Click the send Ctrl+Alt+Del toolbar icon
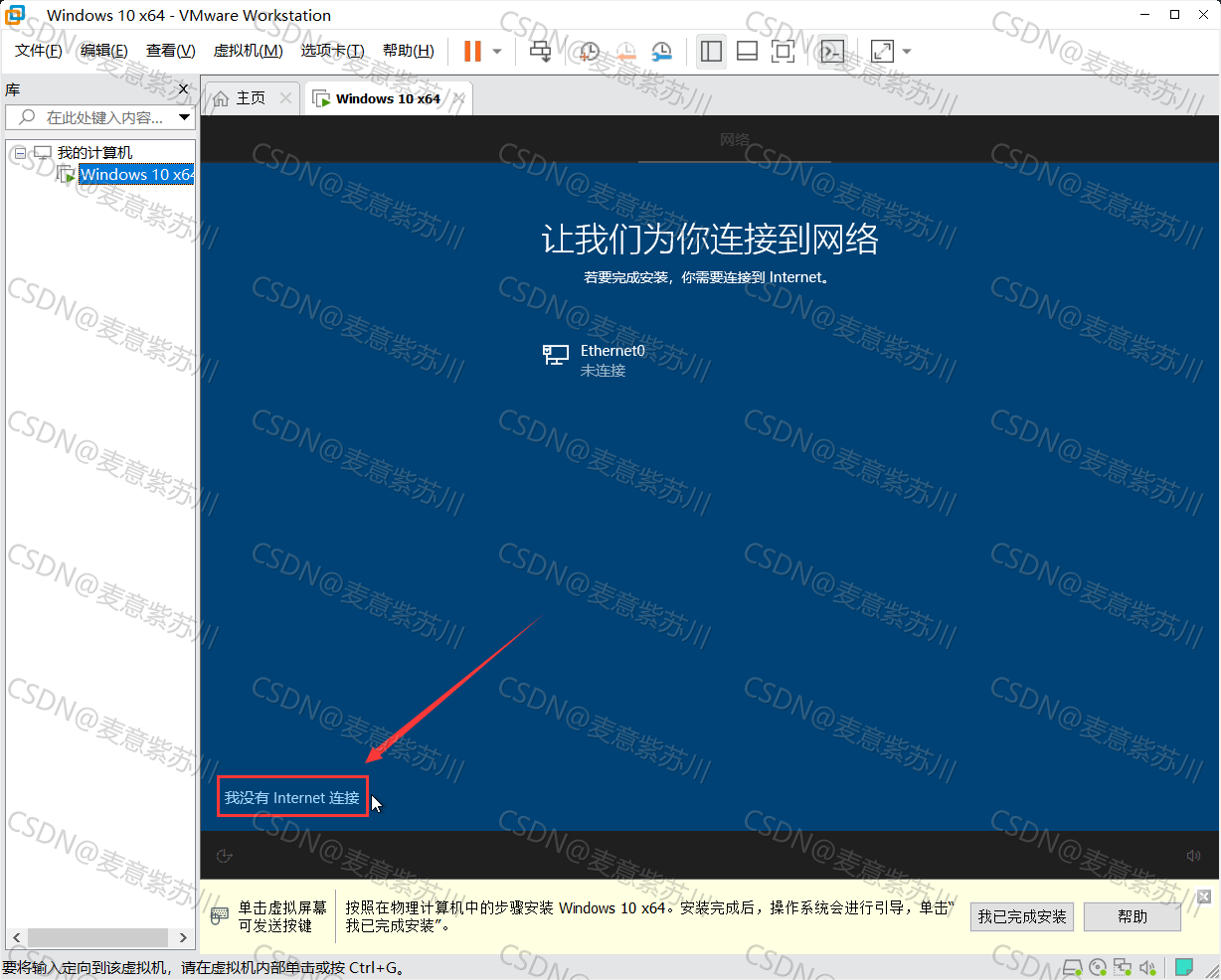The image size is (1221, 980). click(x=540, y=51)
